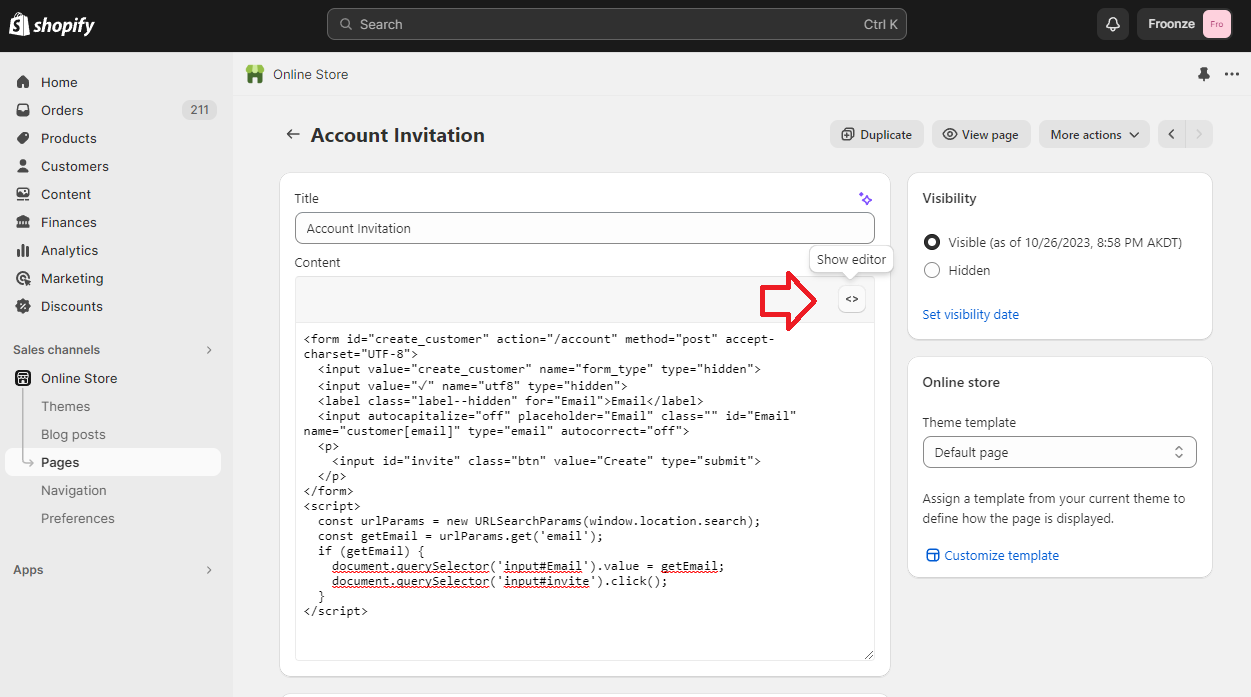Click the Fro avatar badge
1251x697 pixels.
[x=1216, y=24]
